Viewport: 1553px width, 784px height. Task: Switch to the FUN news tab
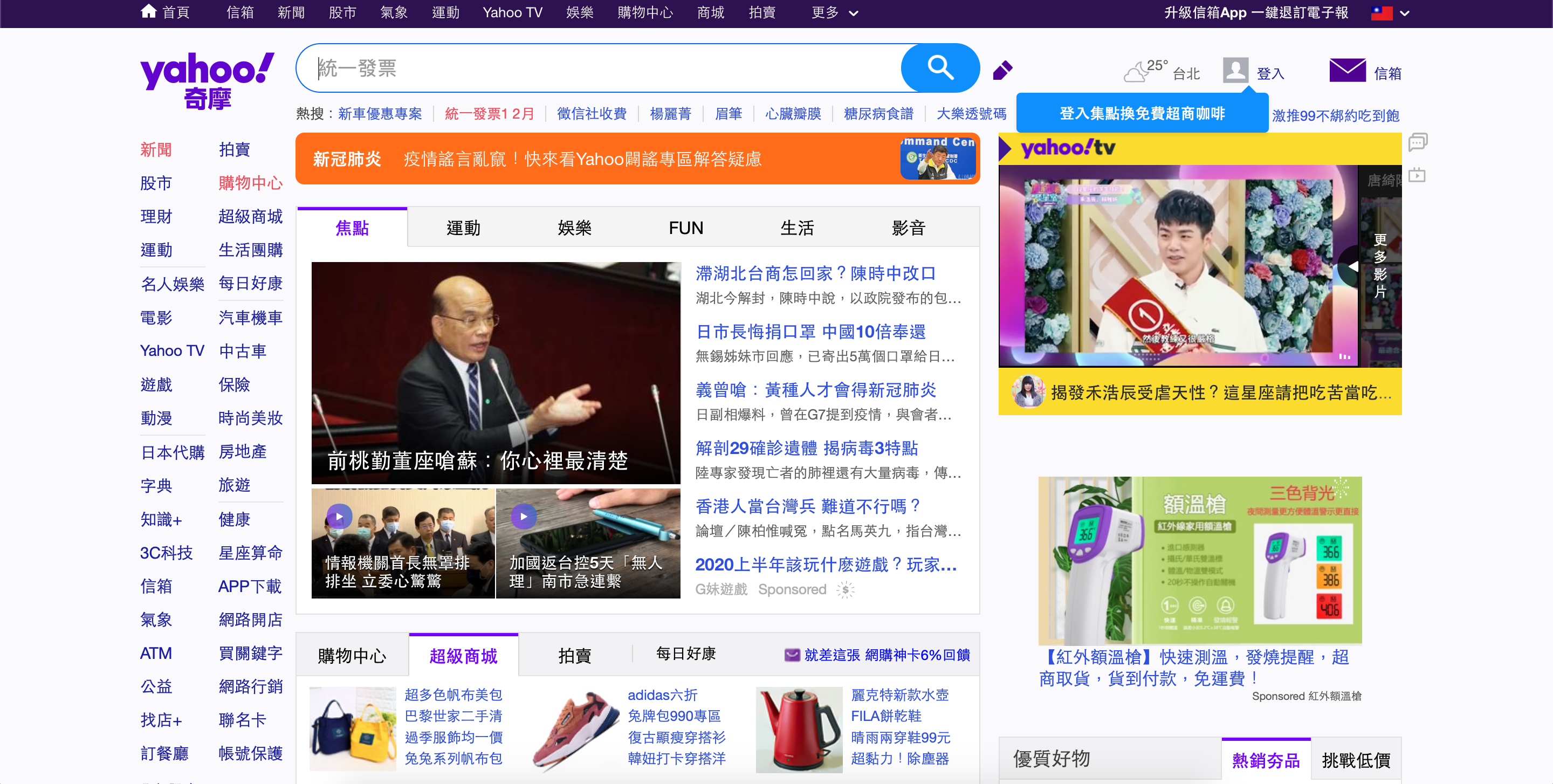pos(686,228)
